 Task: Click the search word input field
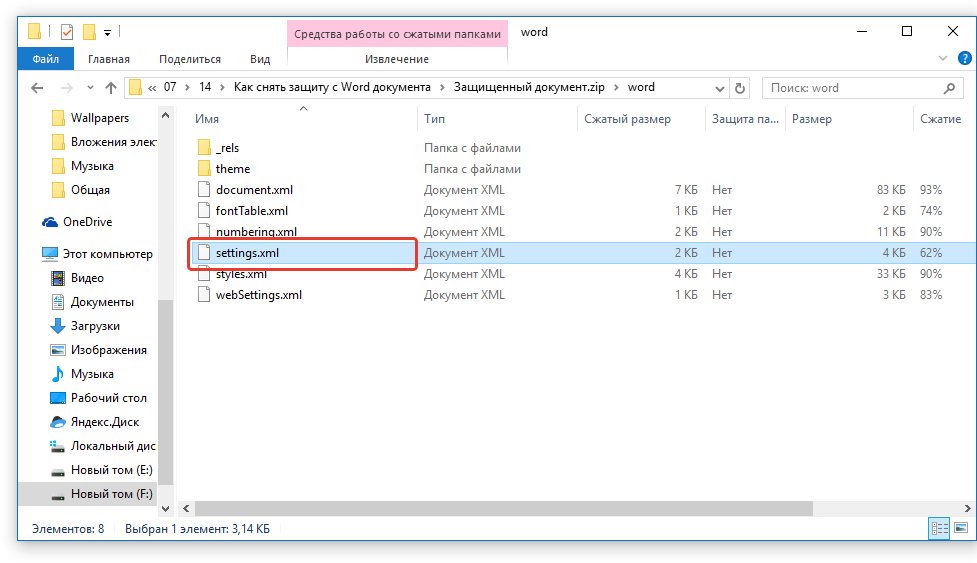[x=852, y=88]
